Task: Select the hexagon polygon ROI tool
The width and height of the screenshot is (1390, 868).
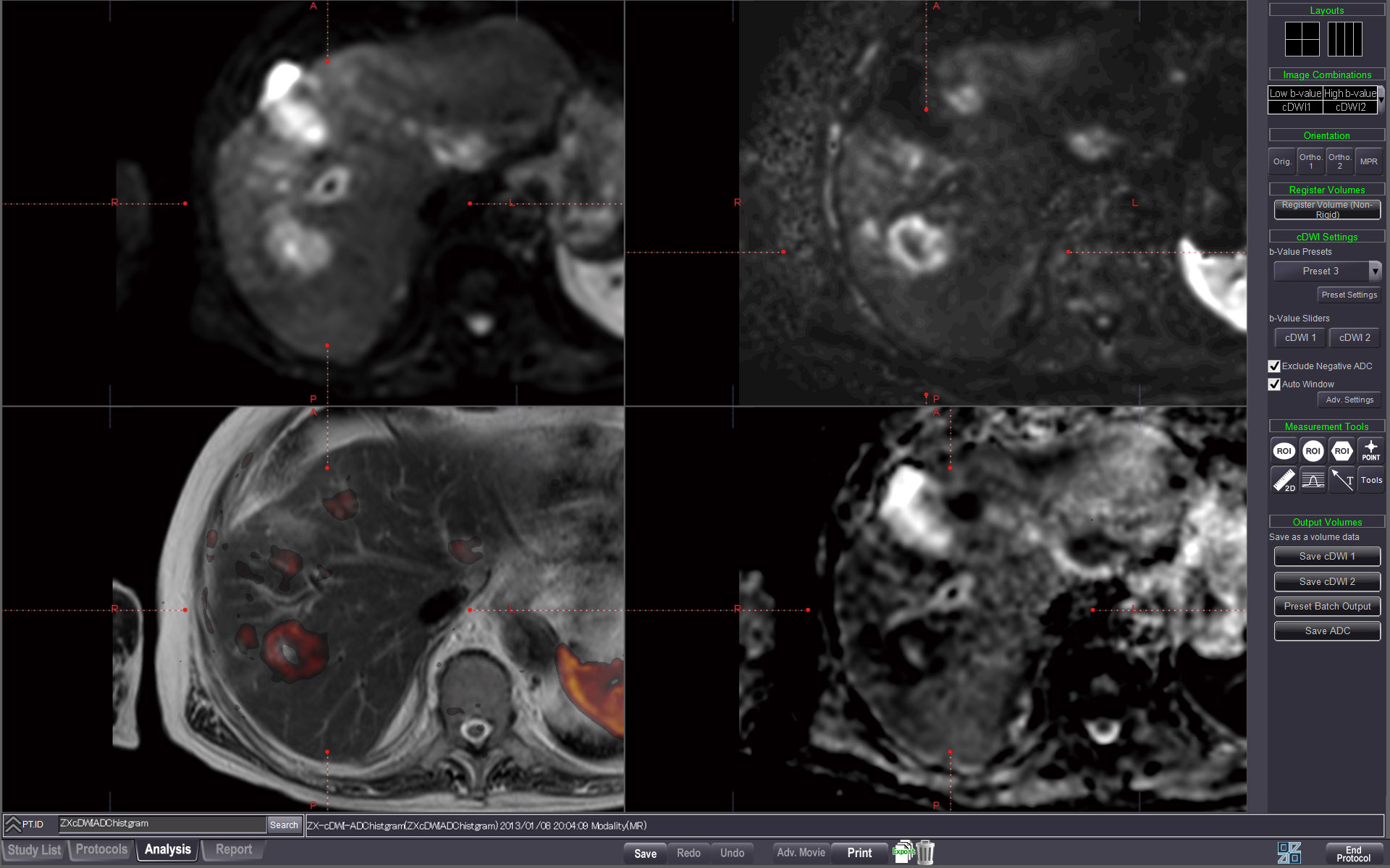Action: pos(1341,451)
